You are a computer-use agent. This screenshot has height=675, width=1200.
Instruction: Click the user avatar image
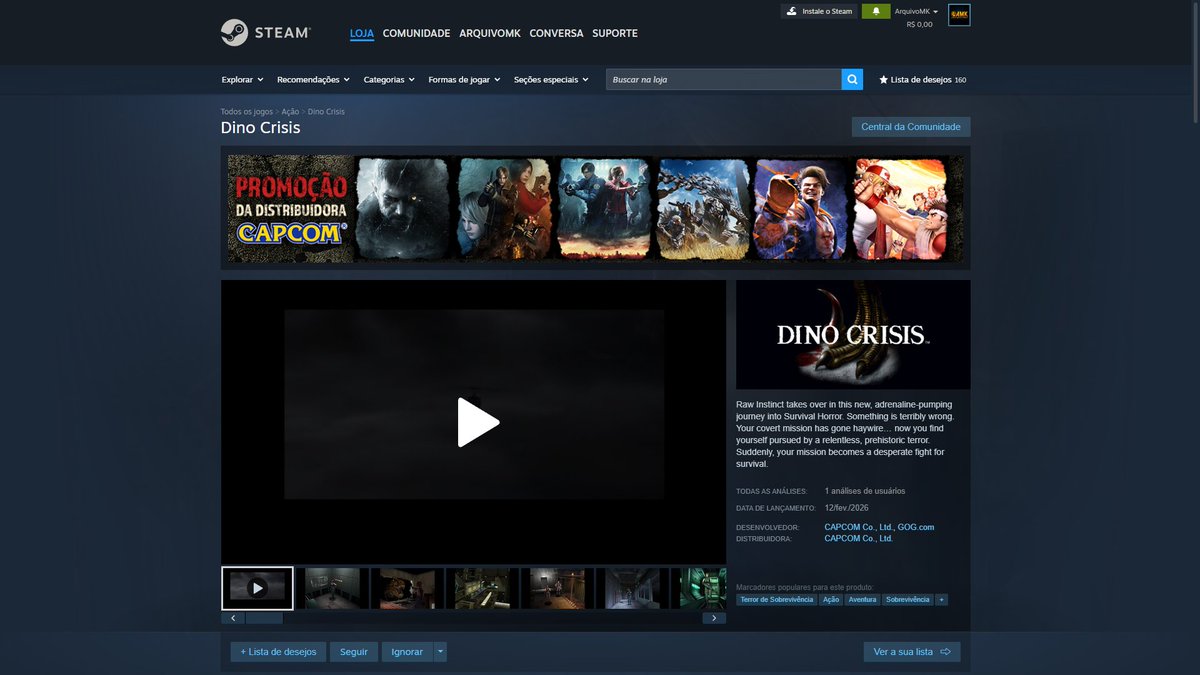coord(959,15)
